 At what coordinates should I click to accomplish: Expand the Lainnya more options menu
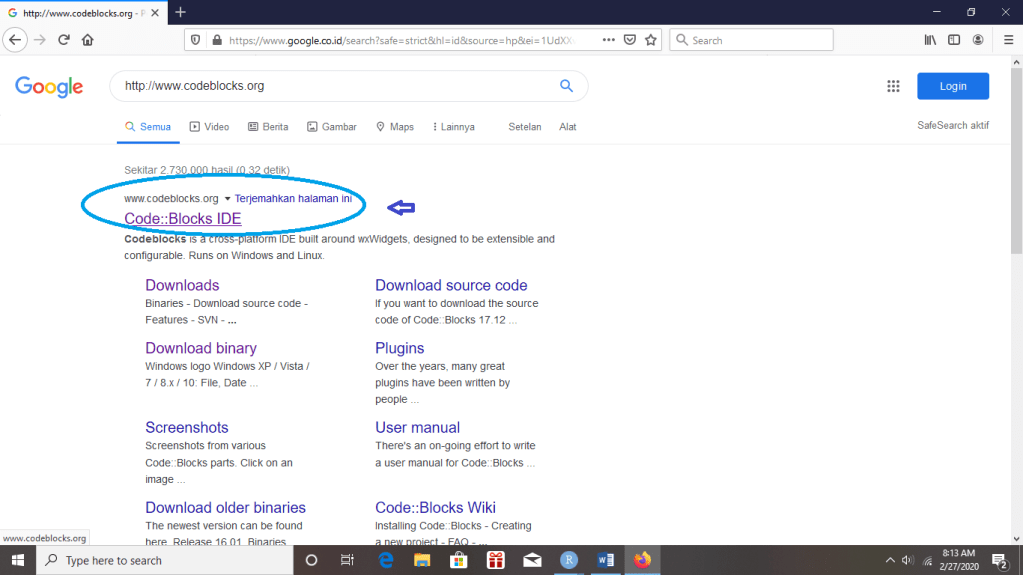[453, 127]
